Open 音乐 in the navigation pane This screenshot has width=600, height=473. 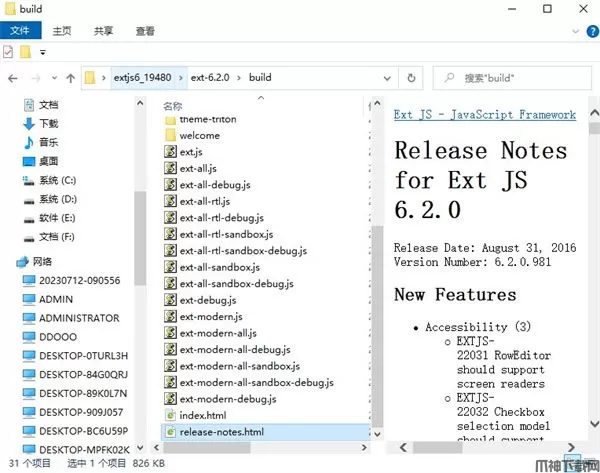pos(49,142)
